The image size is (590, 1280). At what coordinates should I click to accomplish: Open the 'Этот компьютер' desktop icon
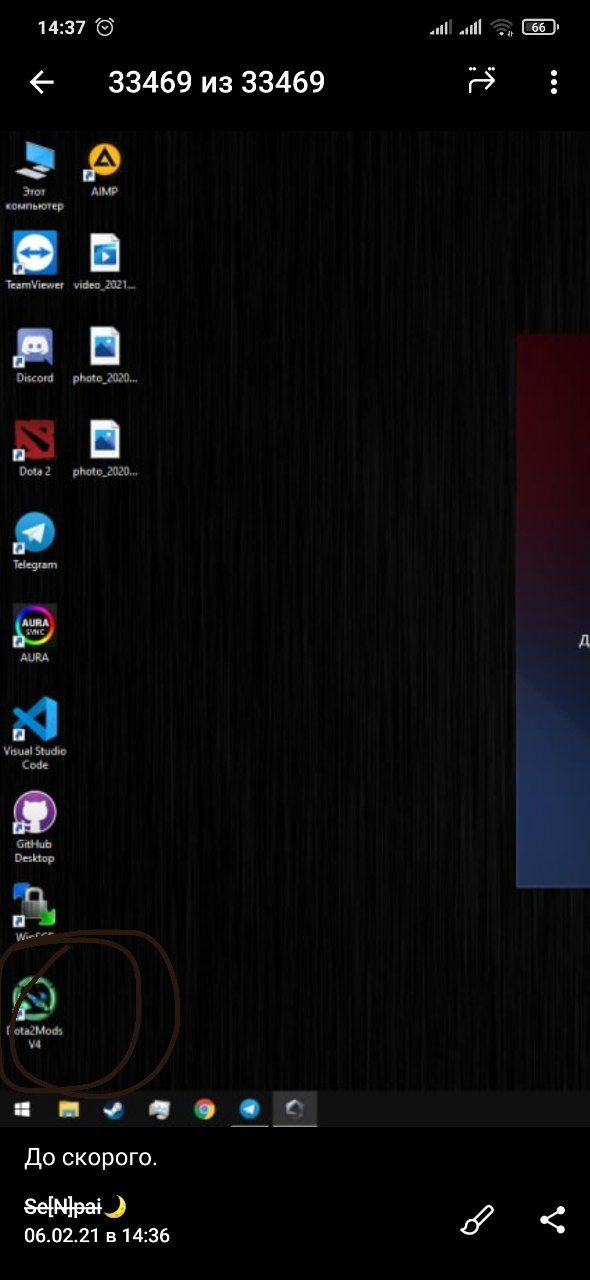coord(35,175)
